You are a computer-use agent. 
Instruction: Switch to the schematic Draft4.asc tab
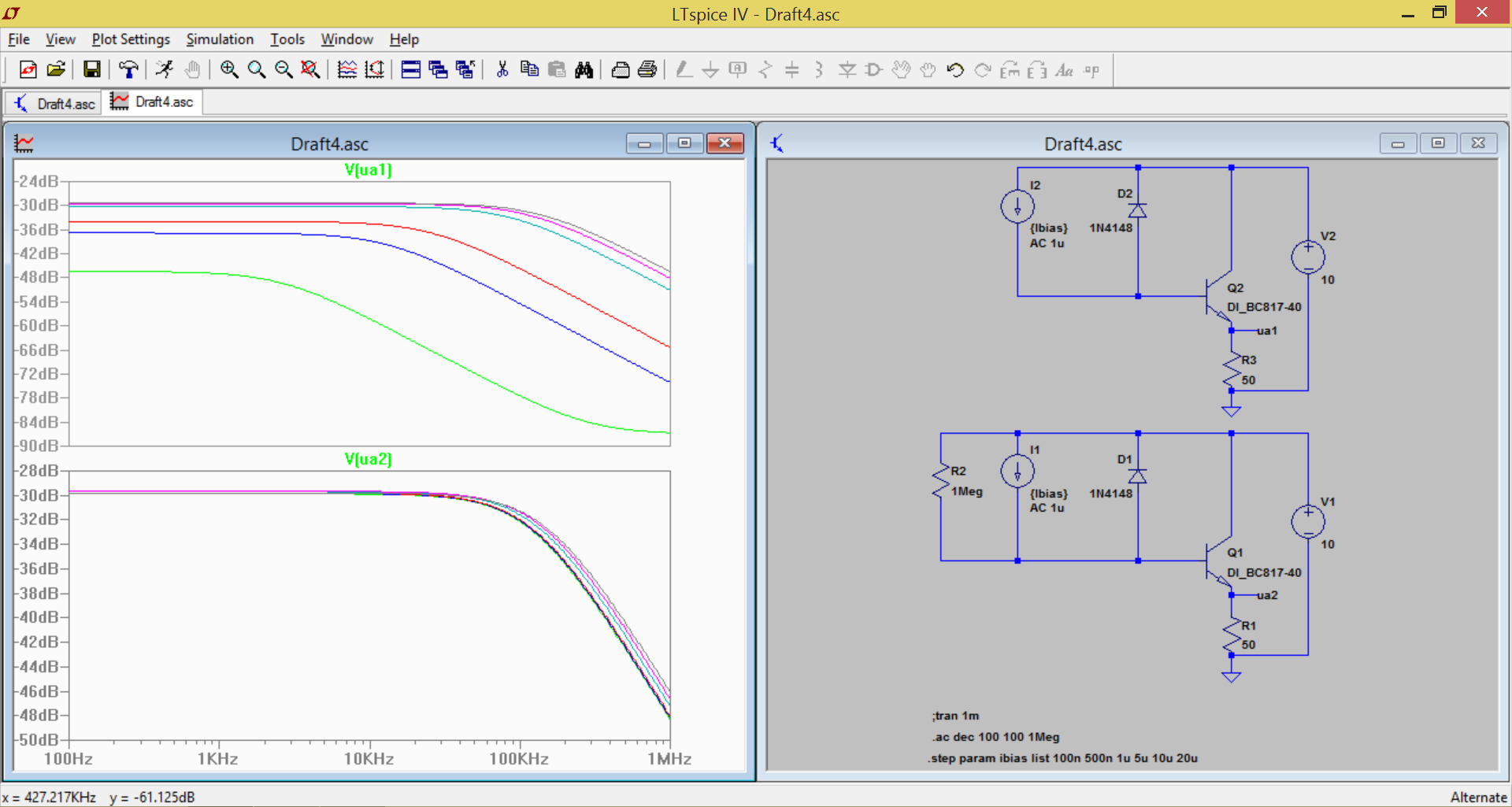pos(54,103)
